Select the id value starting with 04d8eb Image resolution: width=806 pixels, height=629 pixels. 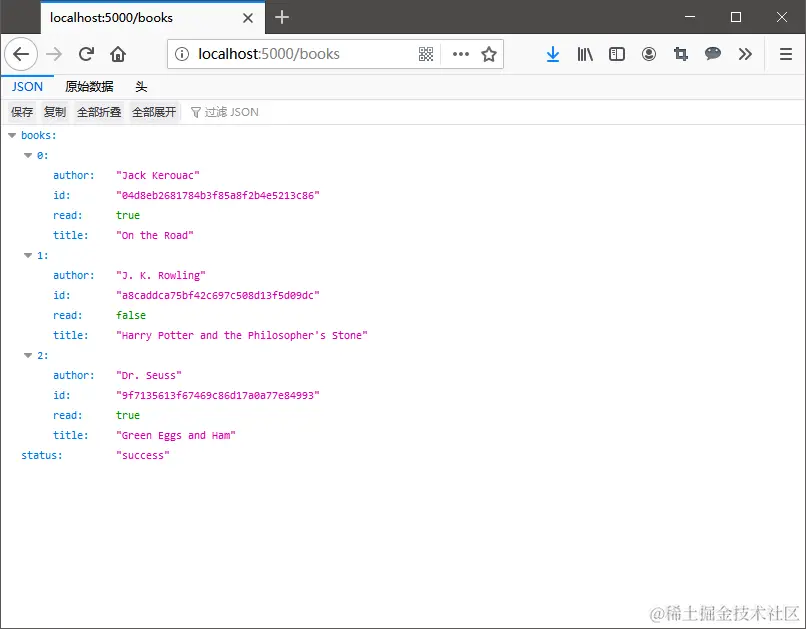217,196
